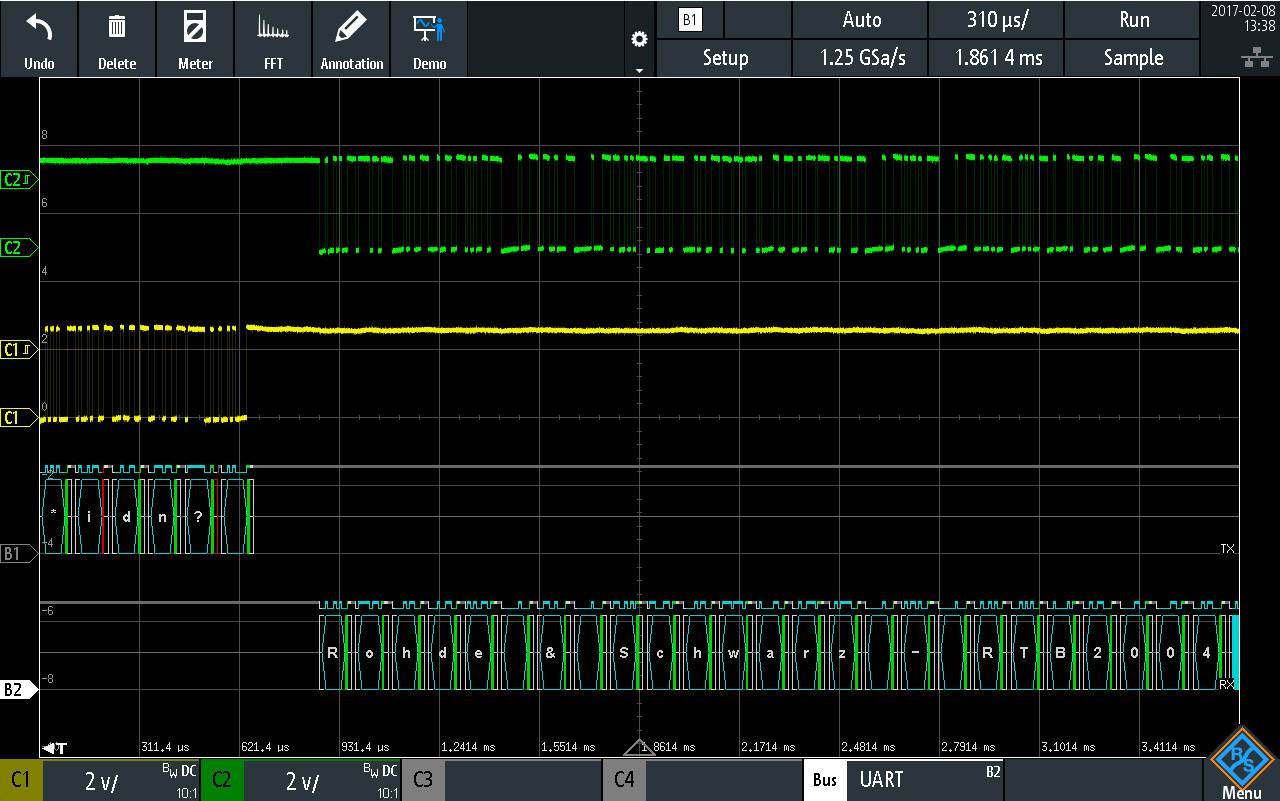This screenshot has height=801, width=1280.
Task: Select the Delete icon
Action: coord(117,39)
